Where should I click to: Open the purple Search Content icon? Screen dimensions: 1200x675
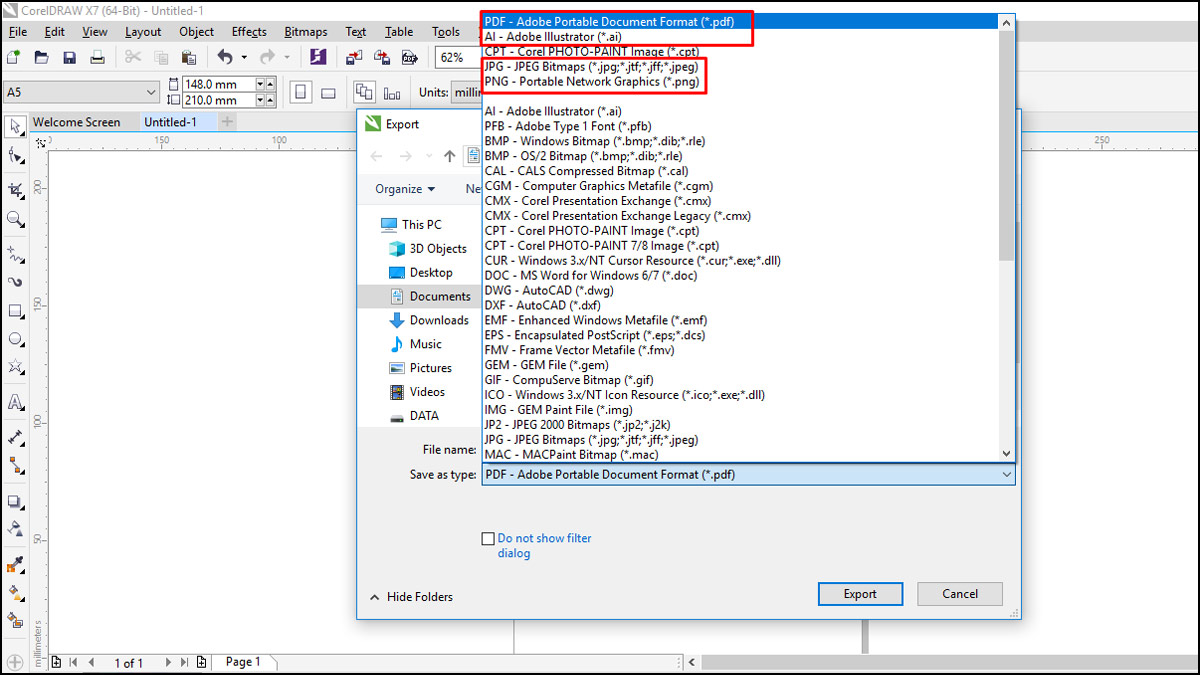[318, 57]
